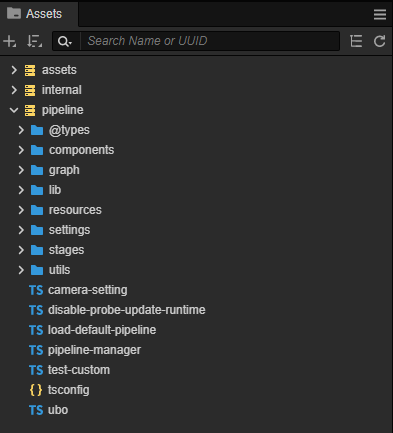Image resolution: width=393 pixels, height=433 pixels.
Task: Select the components folder name
Action: tap(82, 150)
